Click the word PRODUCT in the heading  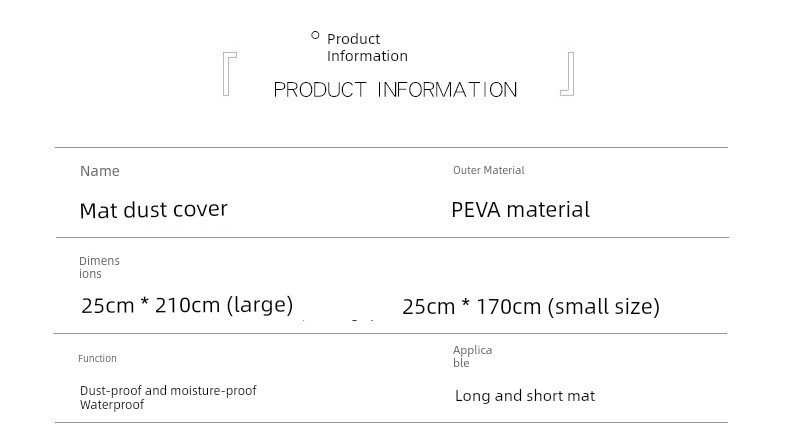point(320,90)
